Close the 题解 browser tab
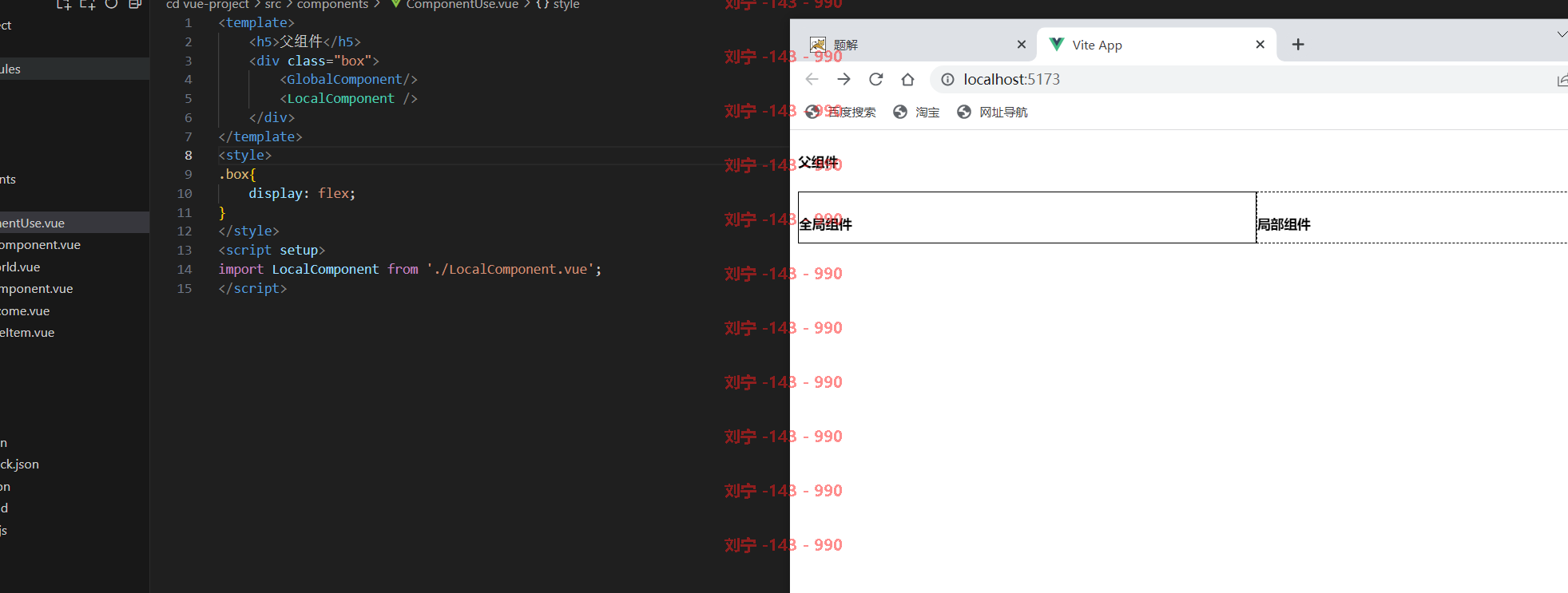Image resolution: width=1568 pixels, height=593 pixels. click(x=1022, y=45)
